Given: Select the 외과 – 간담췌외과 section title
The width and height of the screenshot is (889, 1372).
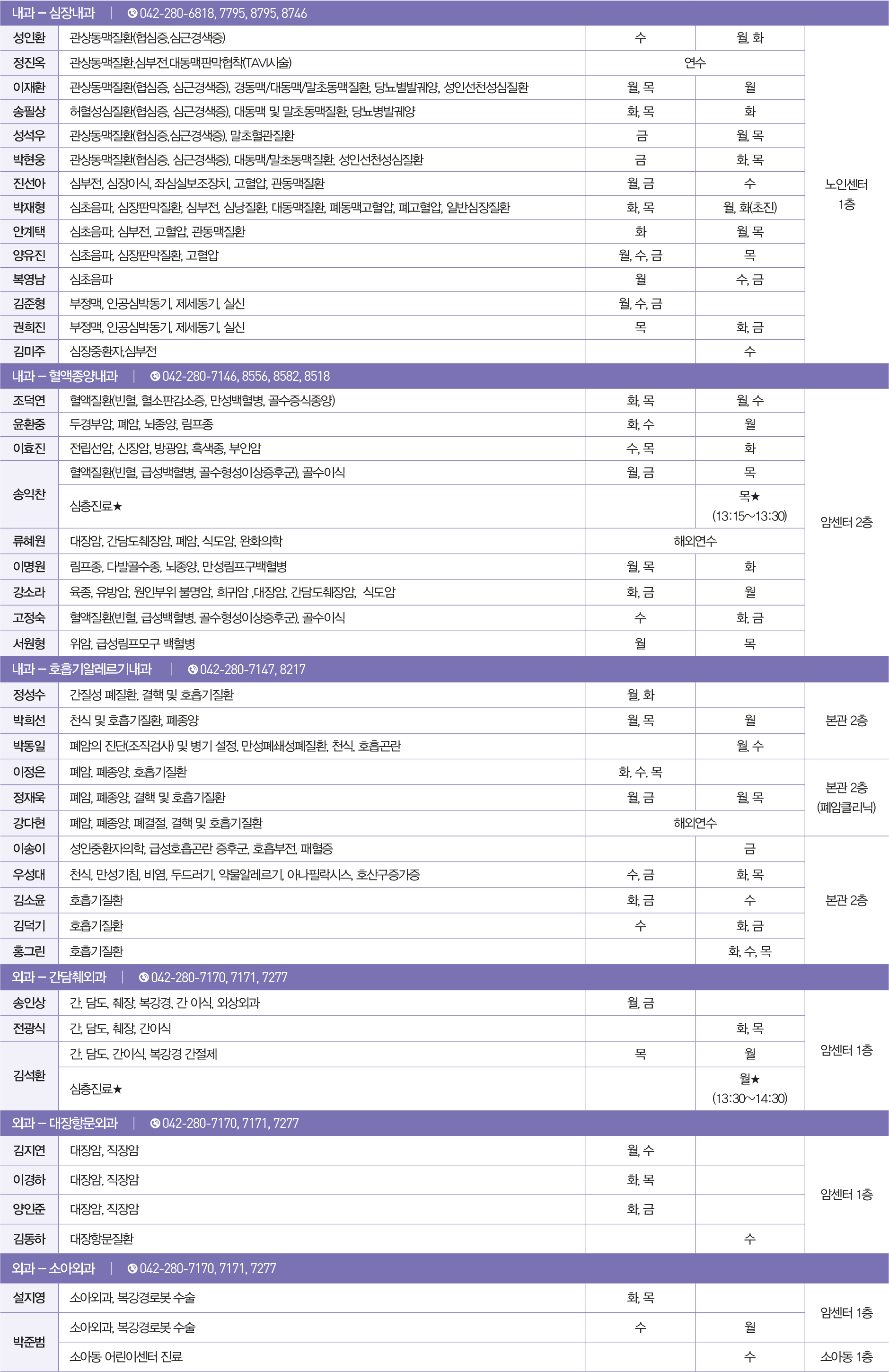Looking at the screenshot, I should click(60, 977).
